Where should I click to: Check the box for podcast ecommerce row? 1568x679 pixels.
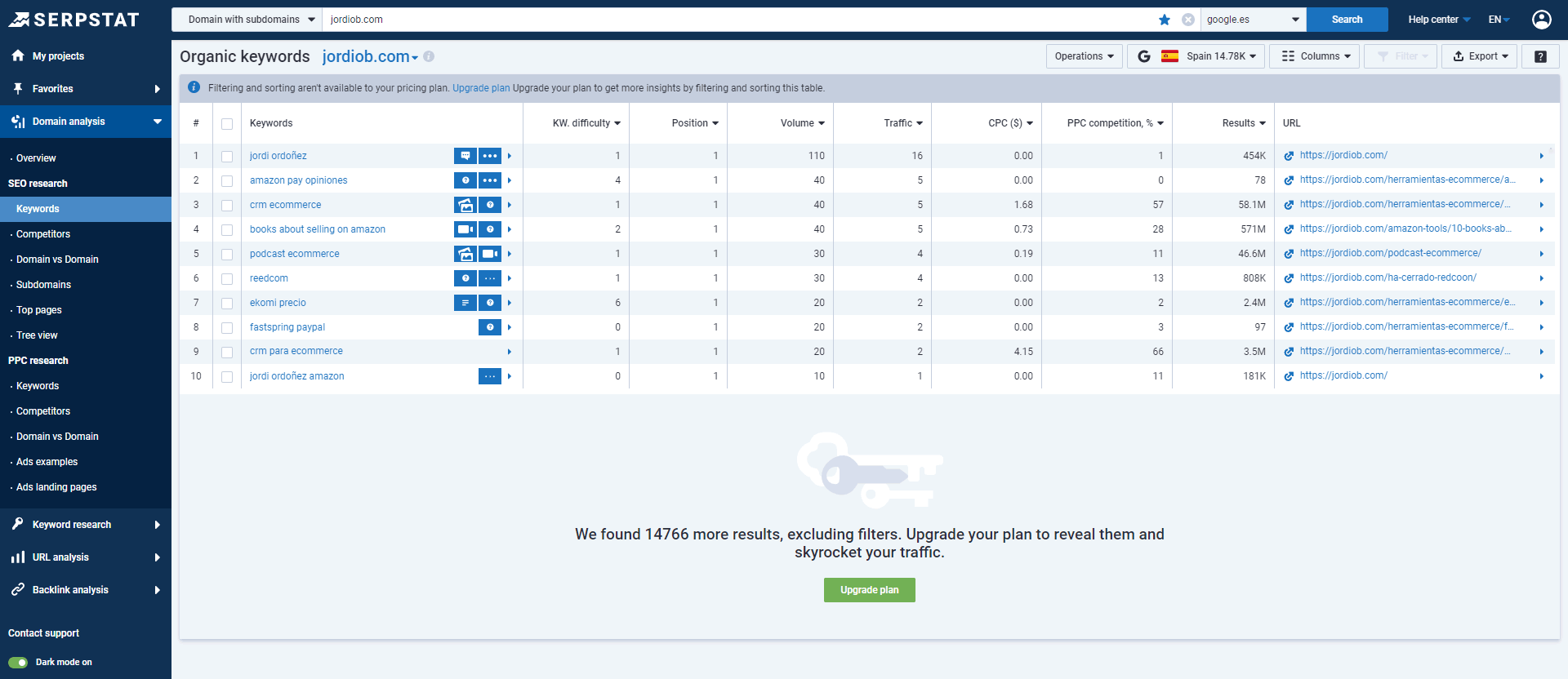227,255
